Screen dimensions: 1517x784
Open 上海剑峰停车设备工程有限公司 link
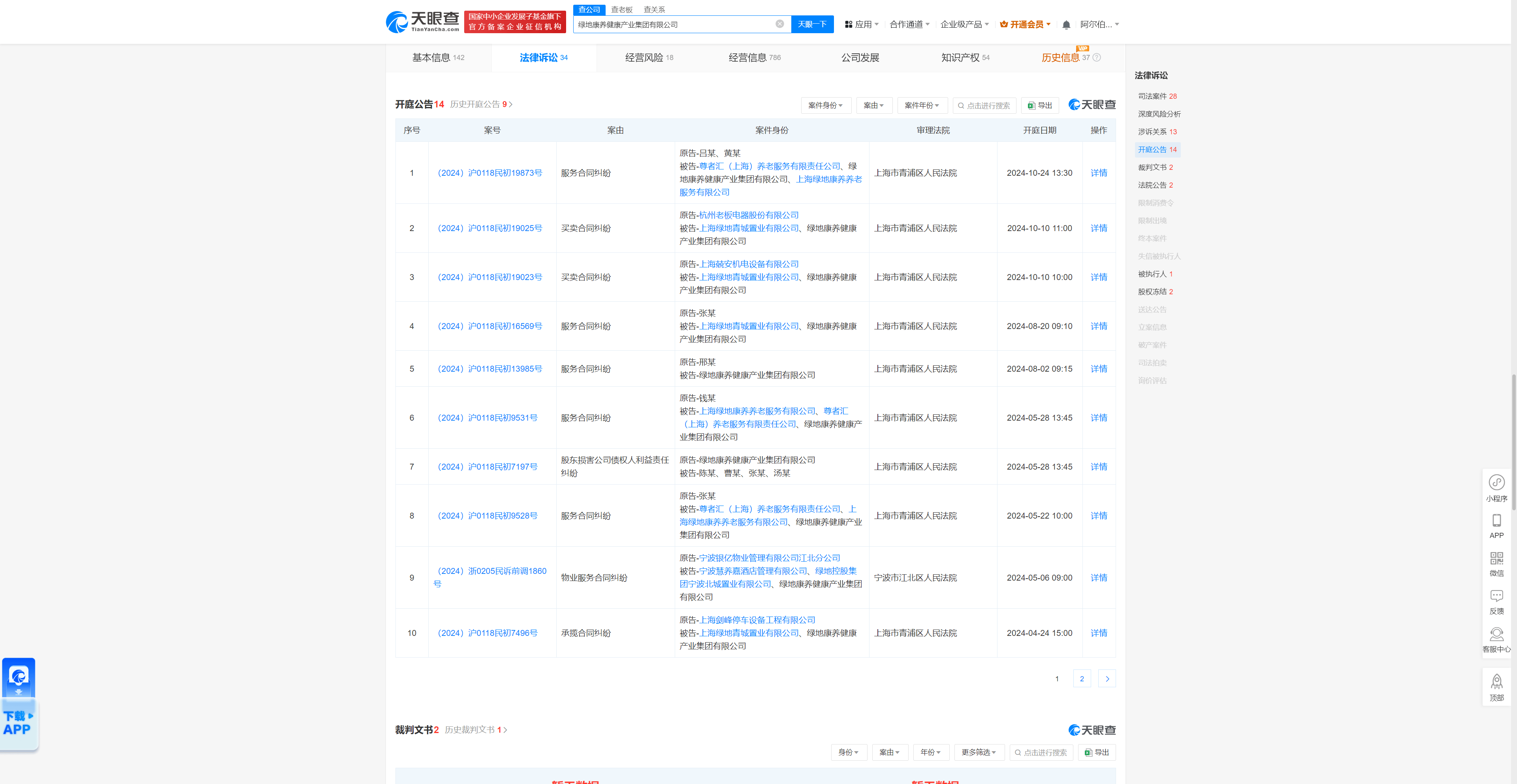click(757, 620)
